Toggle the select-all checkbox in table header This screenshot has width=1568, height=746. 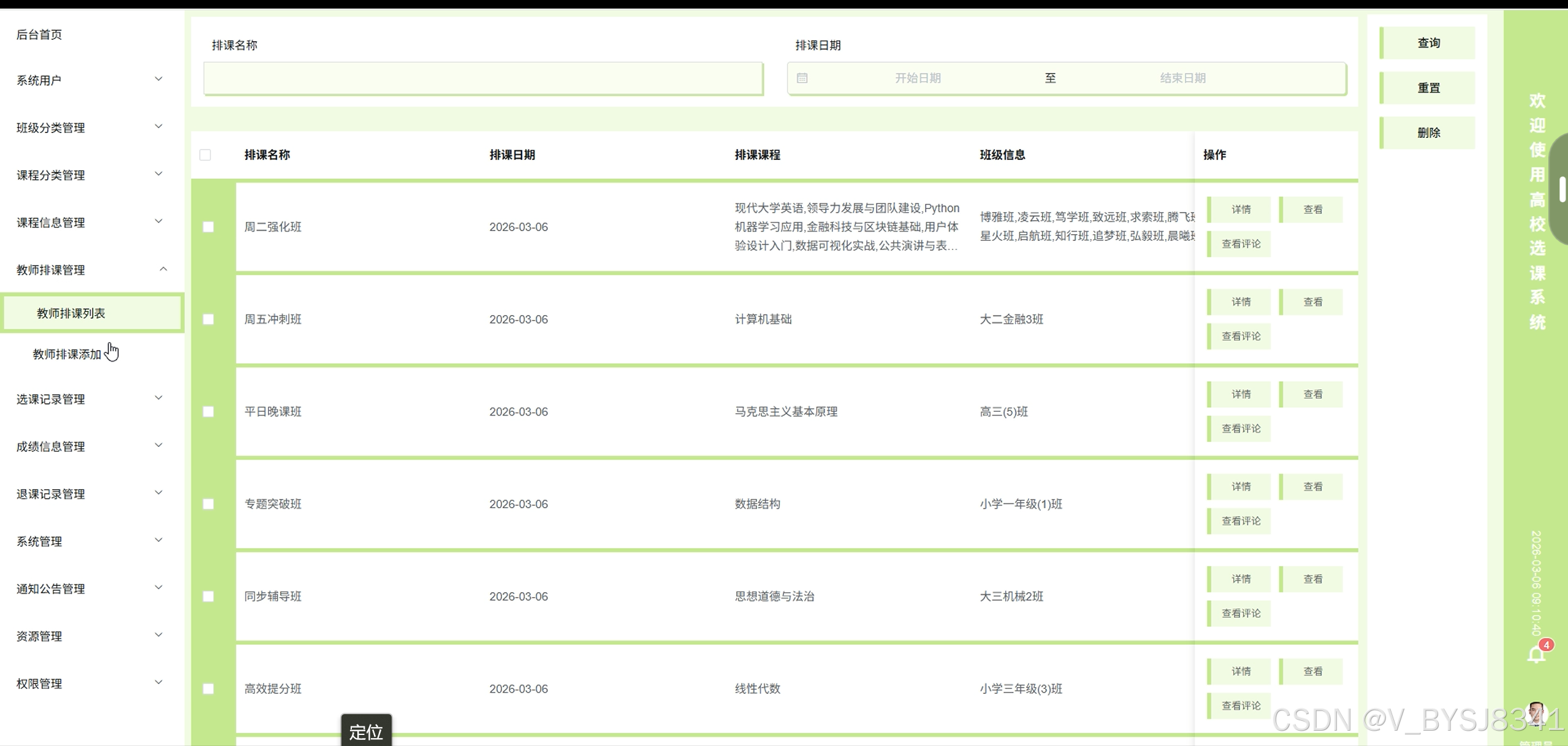[x=205, y=155]
